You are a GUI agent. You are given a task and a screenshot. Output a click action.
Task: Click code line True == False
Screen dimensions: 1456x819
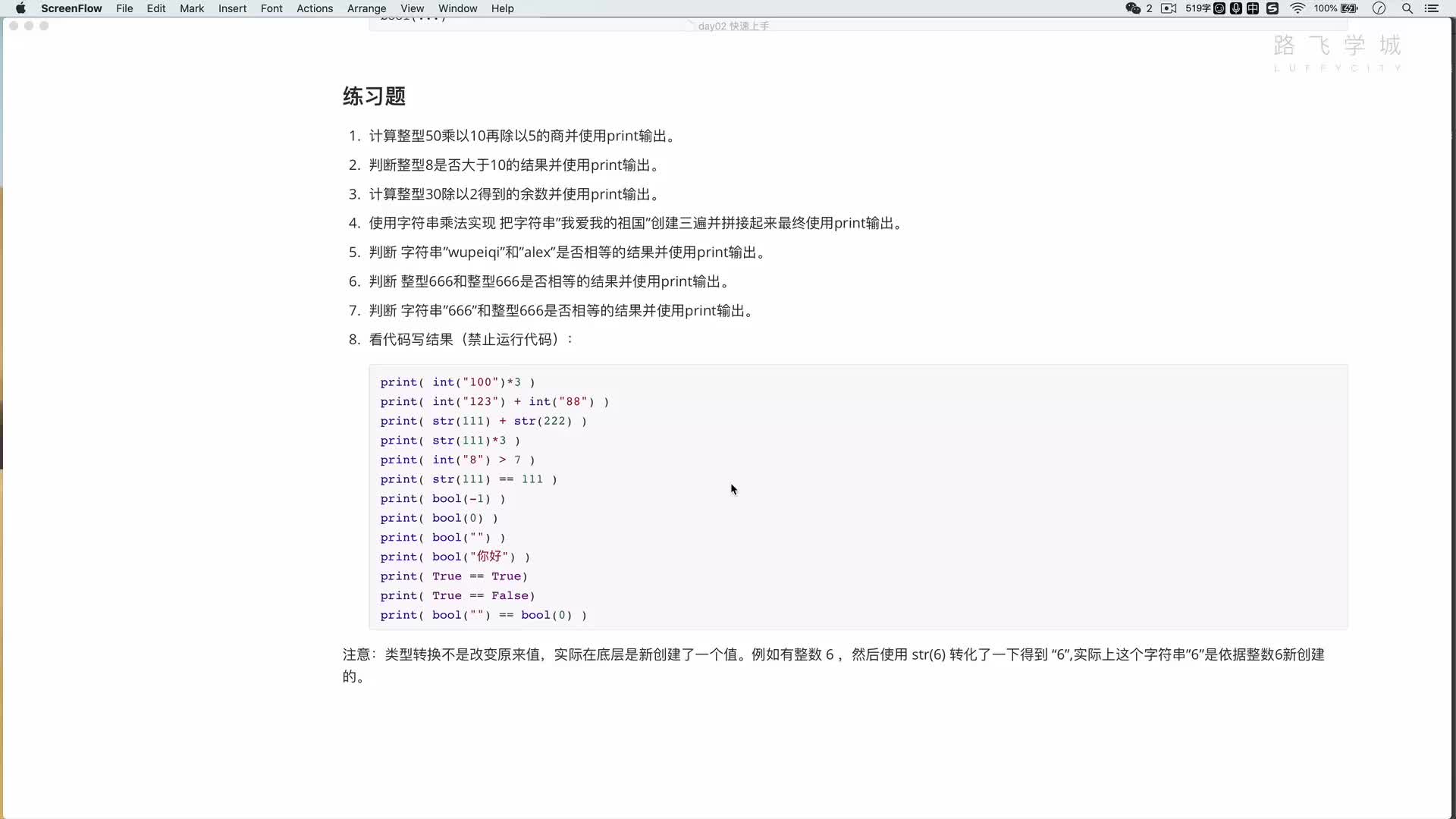458,595
